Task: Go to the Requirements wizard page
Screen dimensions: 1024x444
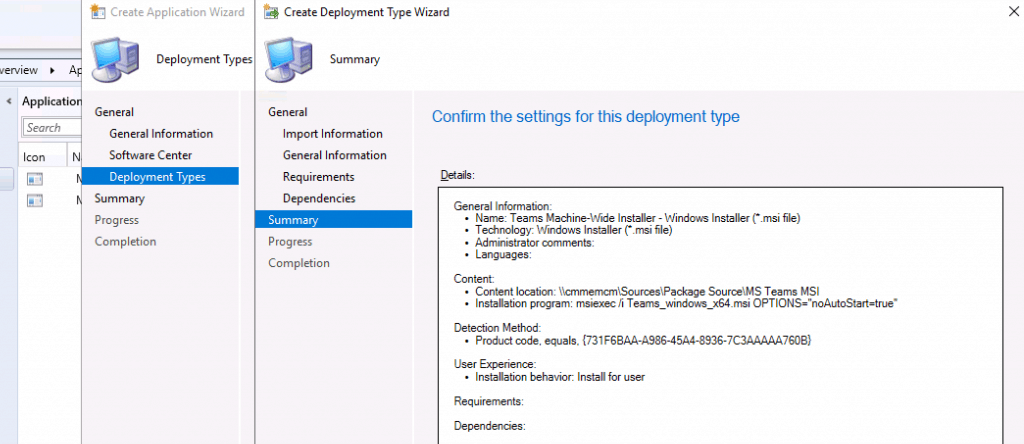Action: [x=319, y=177]
